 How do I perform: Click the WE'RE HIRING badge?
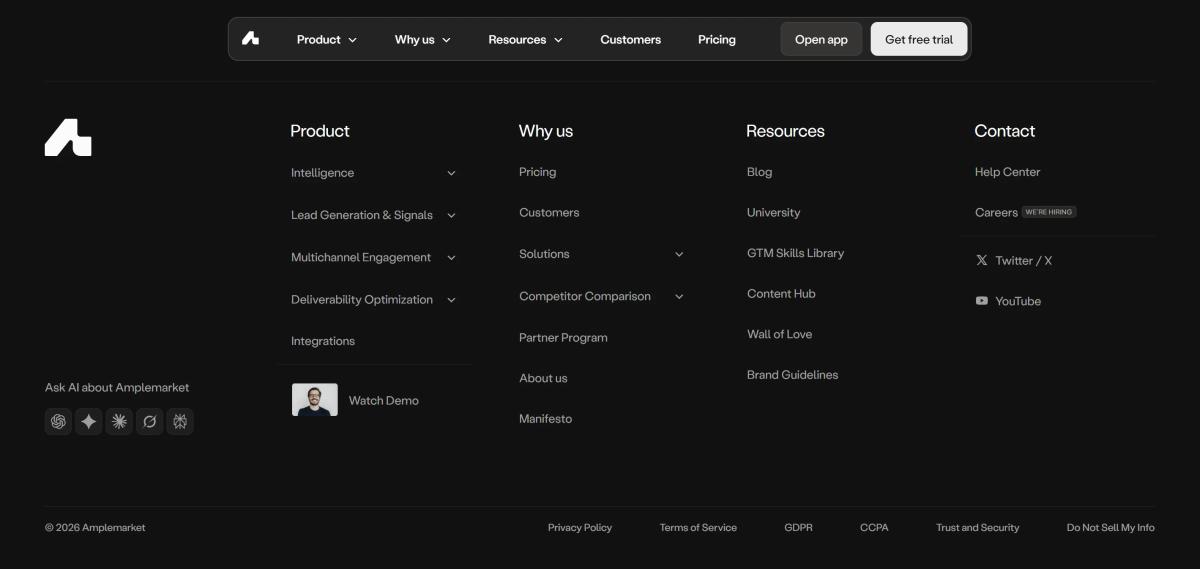1049,212
